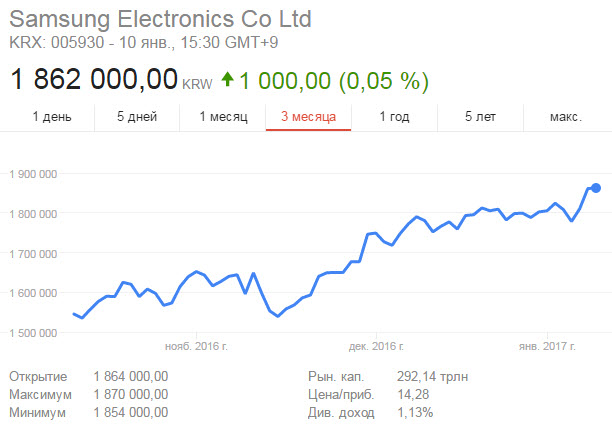The image size is (612, 433).
Task: Select the 3 месяца tab
Action: [308, 117]
